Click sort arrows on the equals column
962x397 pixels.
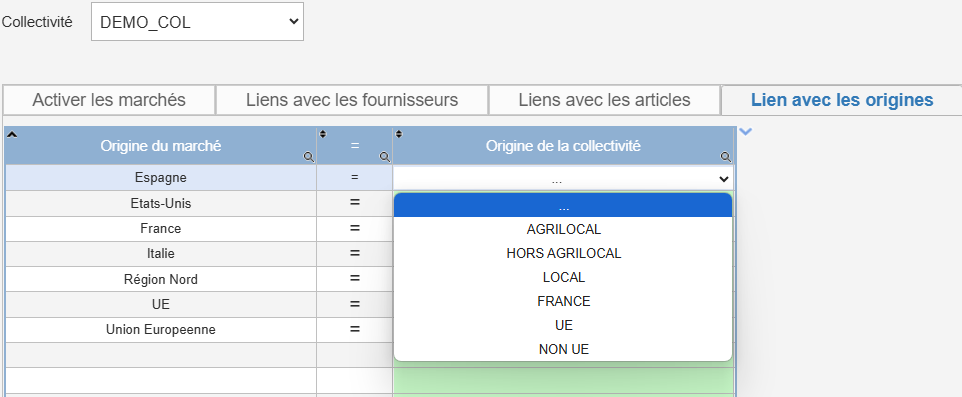(x=324, y=134)
